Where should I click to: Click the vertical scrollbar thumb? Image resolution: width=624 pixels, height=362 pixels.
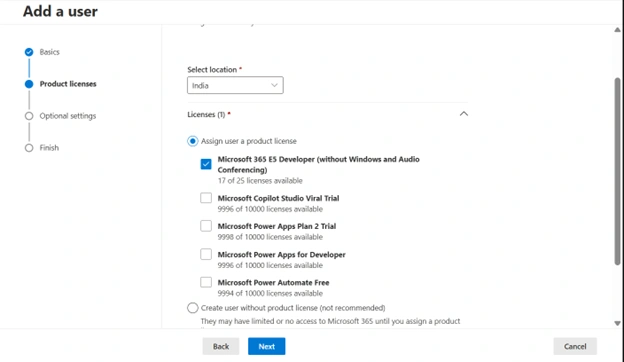click(617, 171)
